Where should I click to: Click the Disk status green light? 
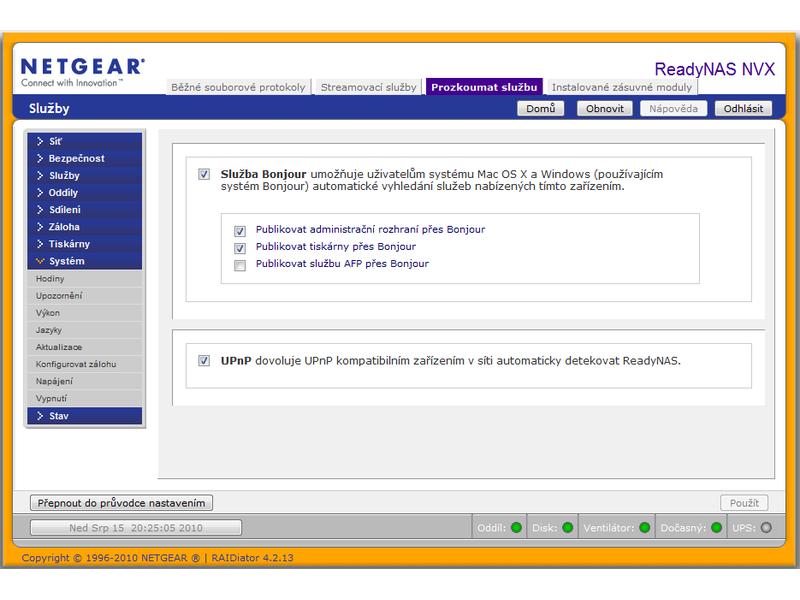pos(567,528)
